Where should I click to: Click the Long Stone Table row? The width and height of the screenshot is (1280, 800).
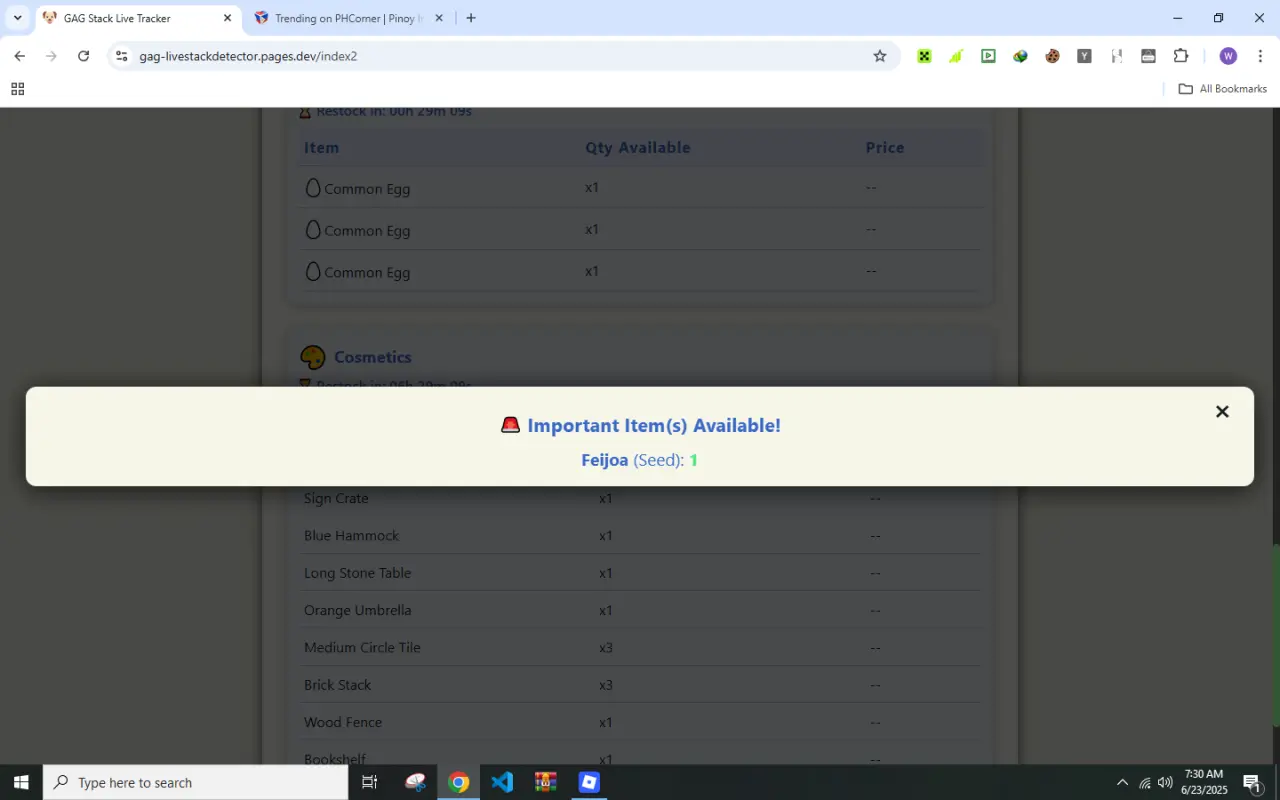(640, 572)
